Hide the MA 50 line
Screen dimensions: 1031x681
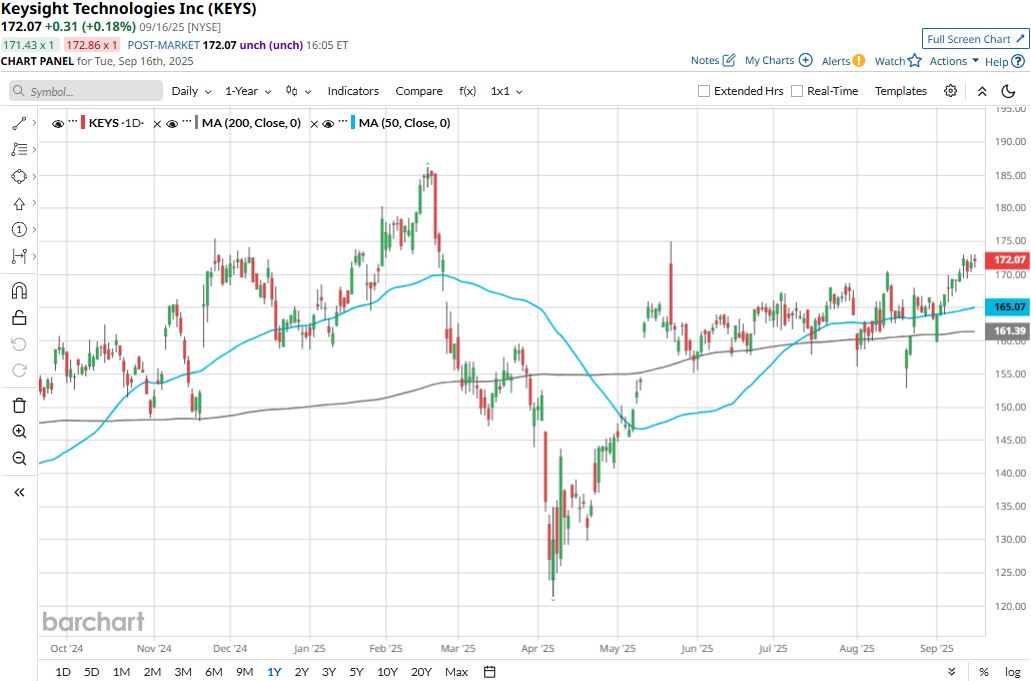(x=328, y=124)
